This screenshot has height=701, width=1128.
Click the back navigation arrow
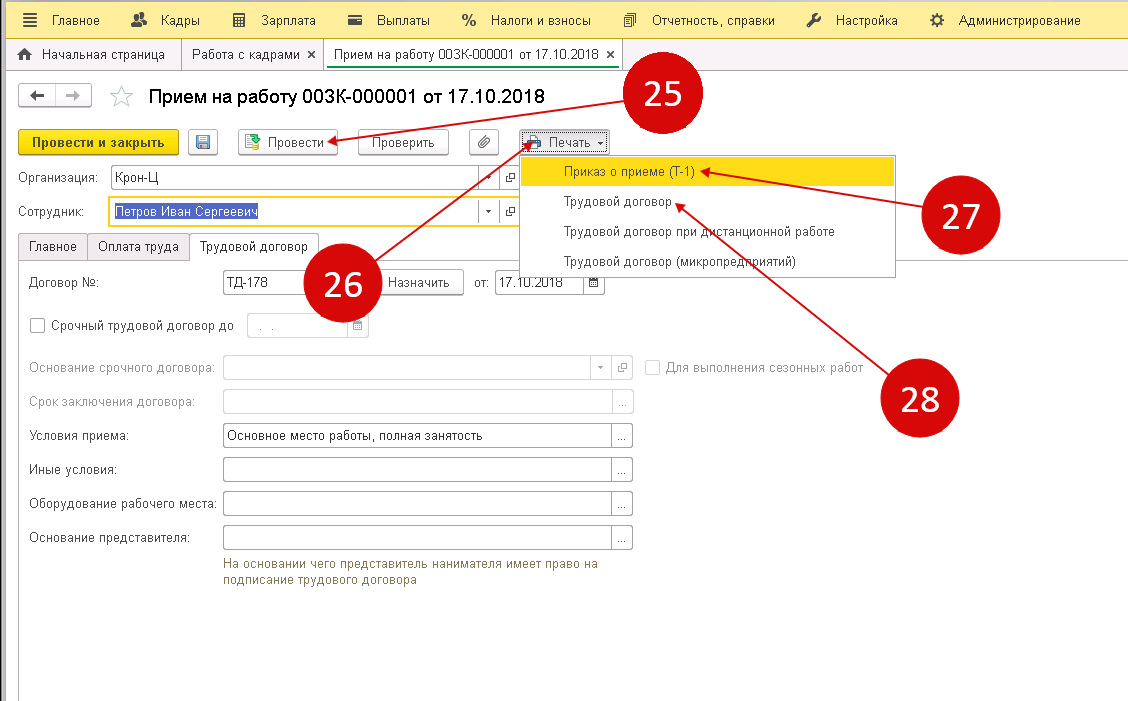tap(37, 96)
